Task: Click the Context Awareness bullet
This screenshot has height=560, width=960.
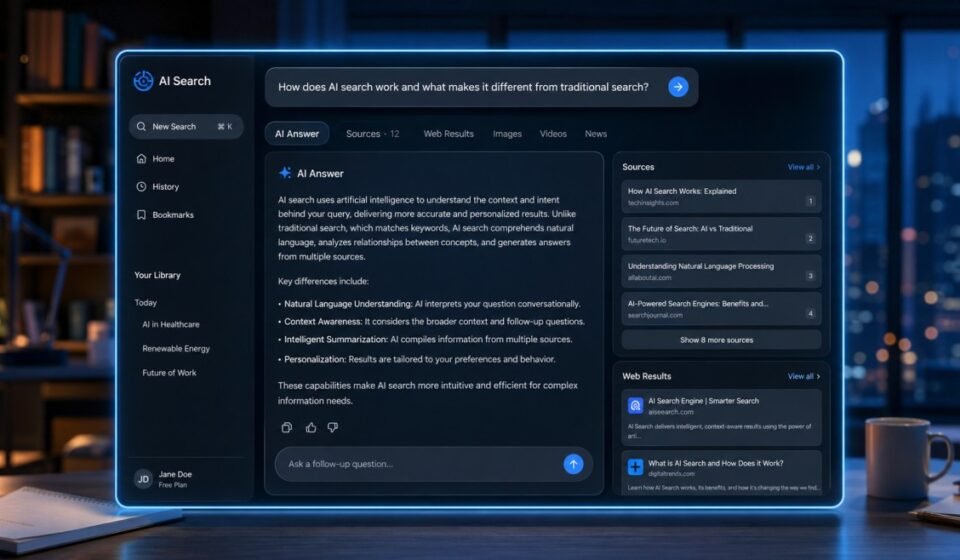Action: click(x=431, y=321)
